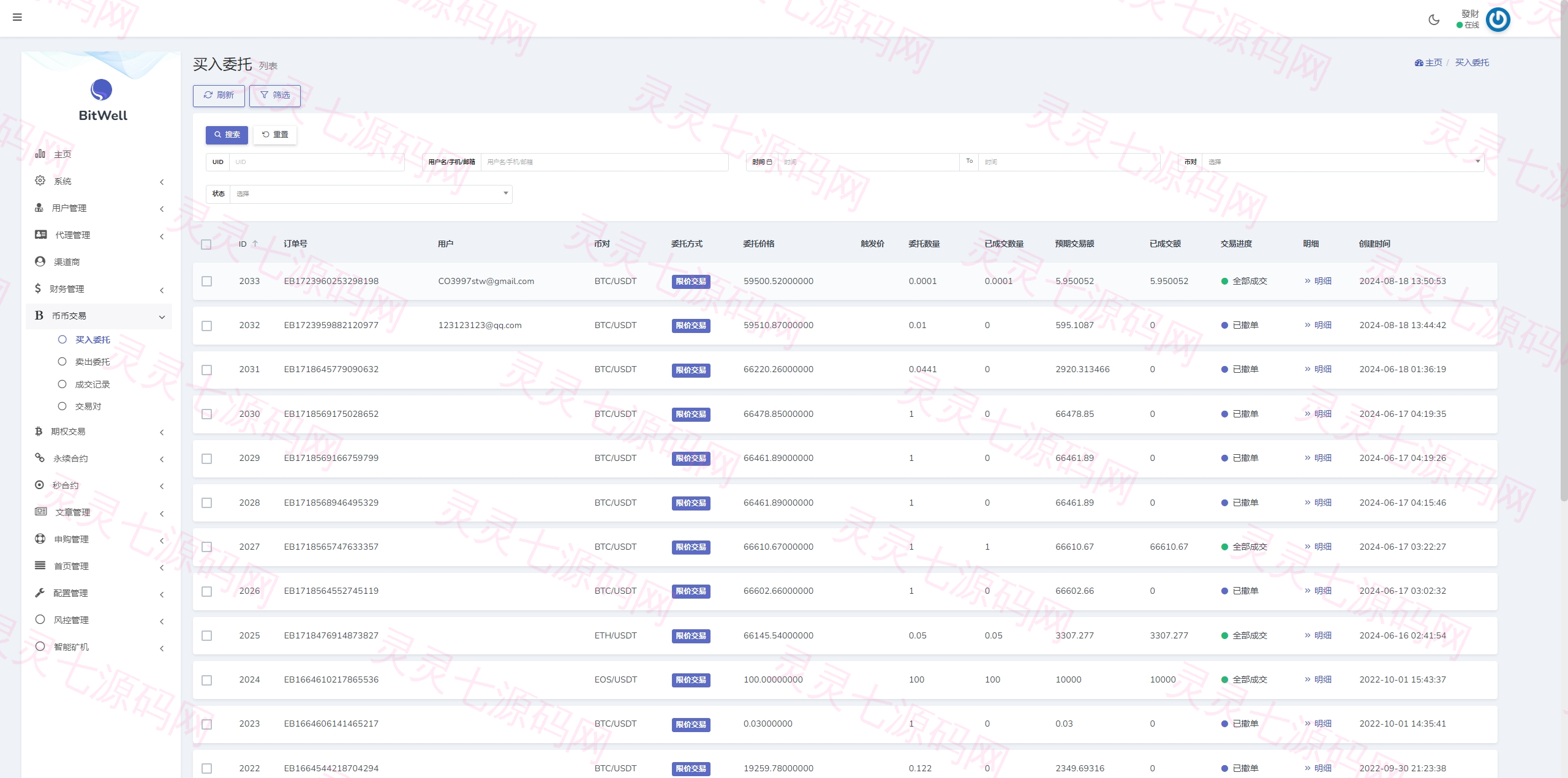The height and width of the screenshot is (778, 1568).
Task: Click the 系统 gear icon
Action: [x=40, y=181]
